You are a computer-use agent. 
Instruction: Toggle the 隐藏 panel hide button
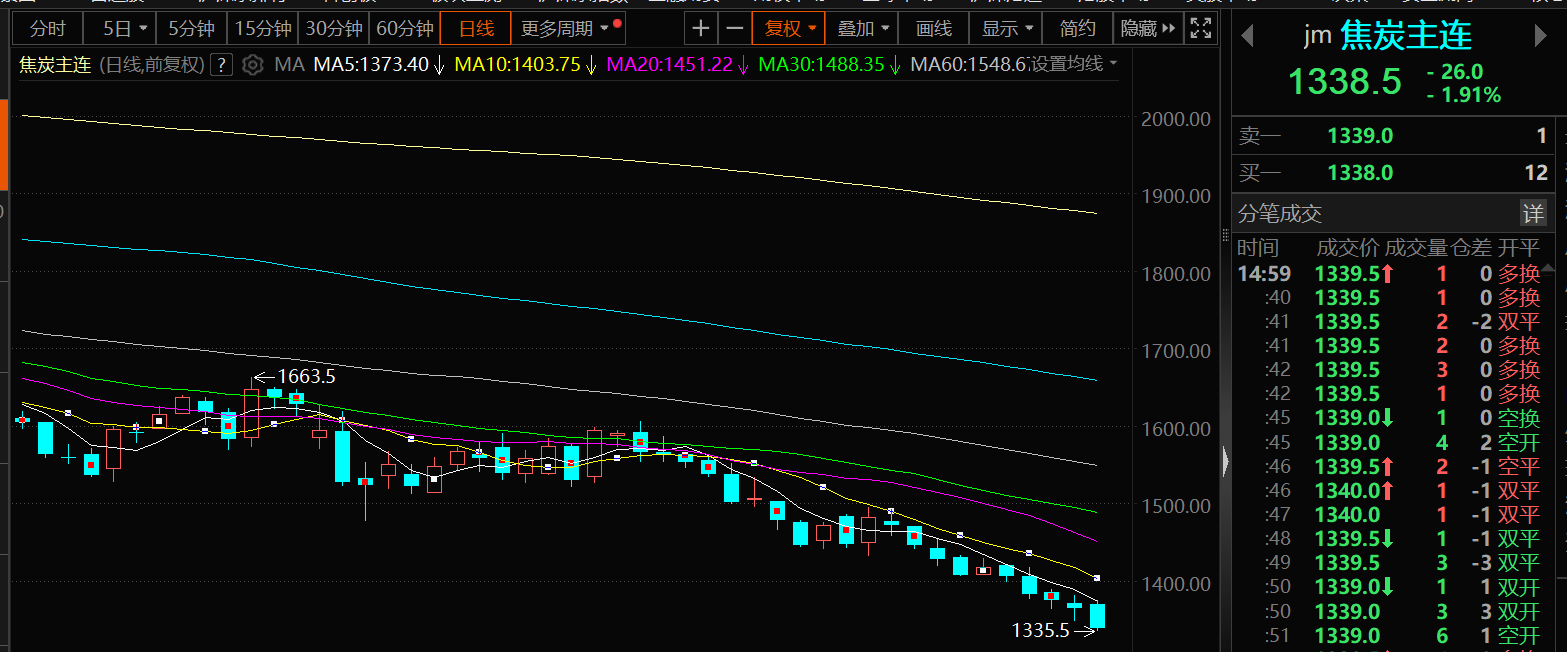pyautogui.click(x=1148, y=29)
